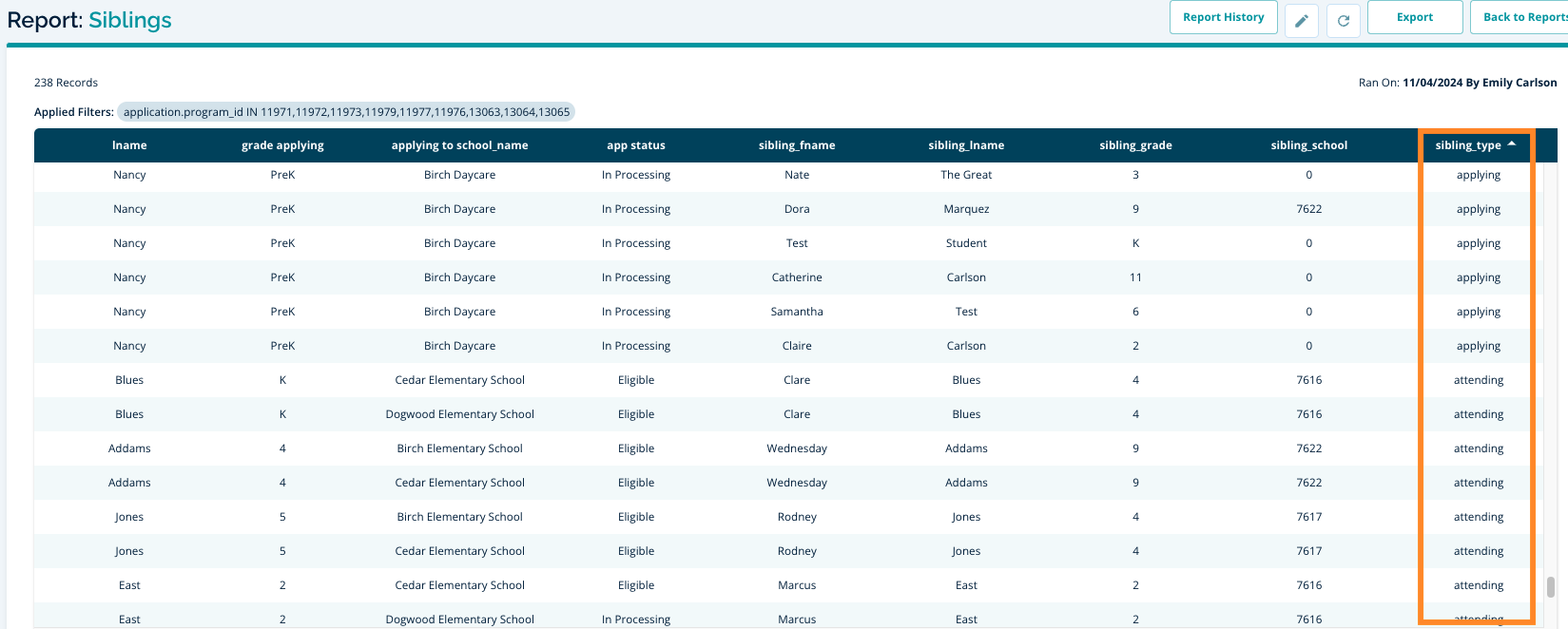Sort by applying to school_name header
This screenshot has height=629, width=1568.
pyautogui.click(x=459, y=145)
